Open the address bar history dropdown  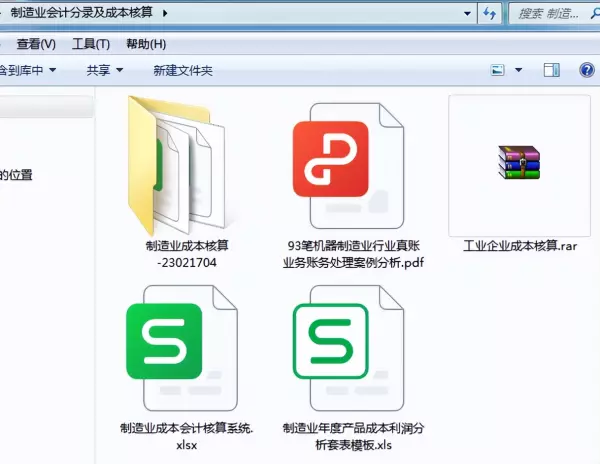[467, 14]
